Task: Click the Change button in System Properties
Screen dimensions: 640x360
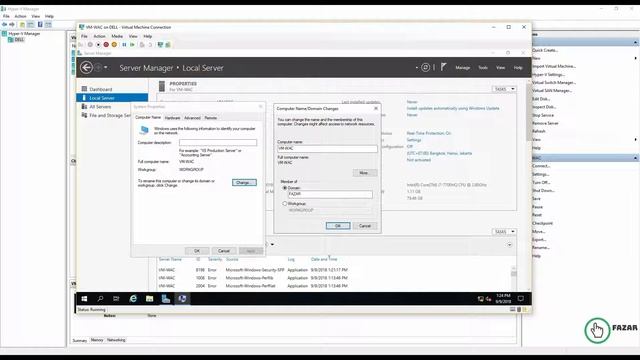Action: pos(244,182)
